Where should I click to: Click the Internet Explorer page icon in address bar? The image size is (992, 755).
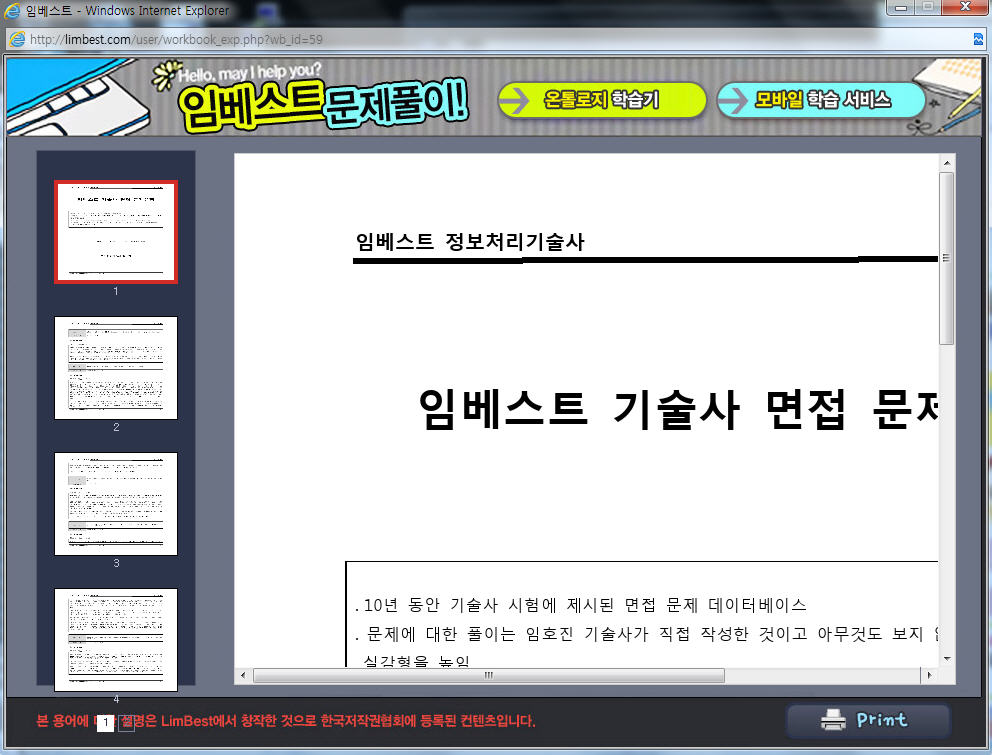[17, 39]
